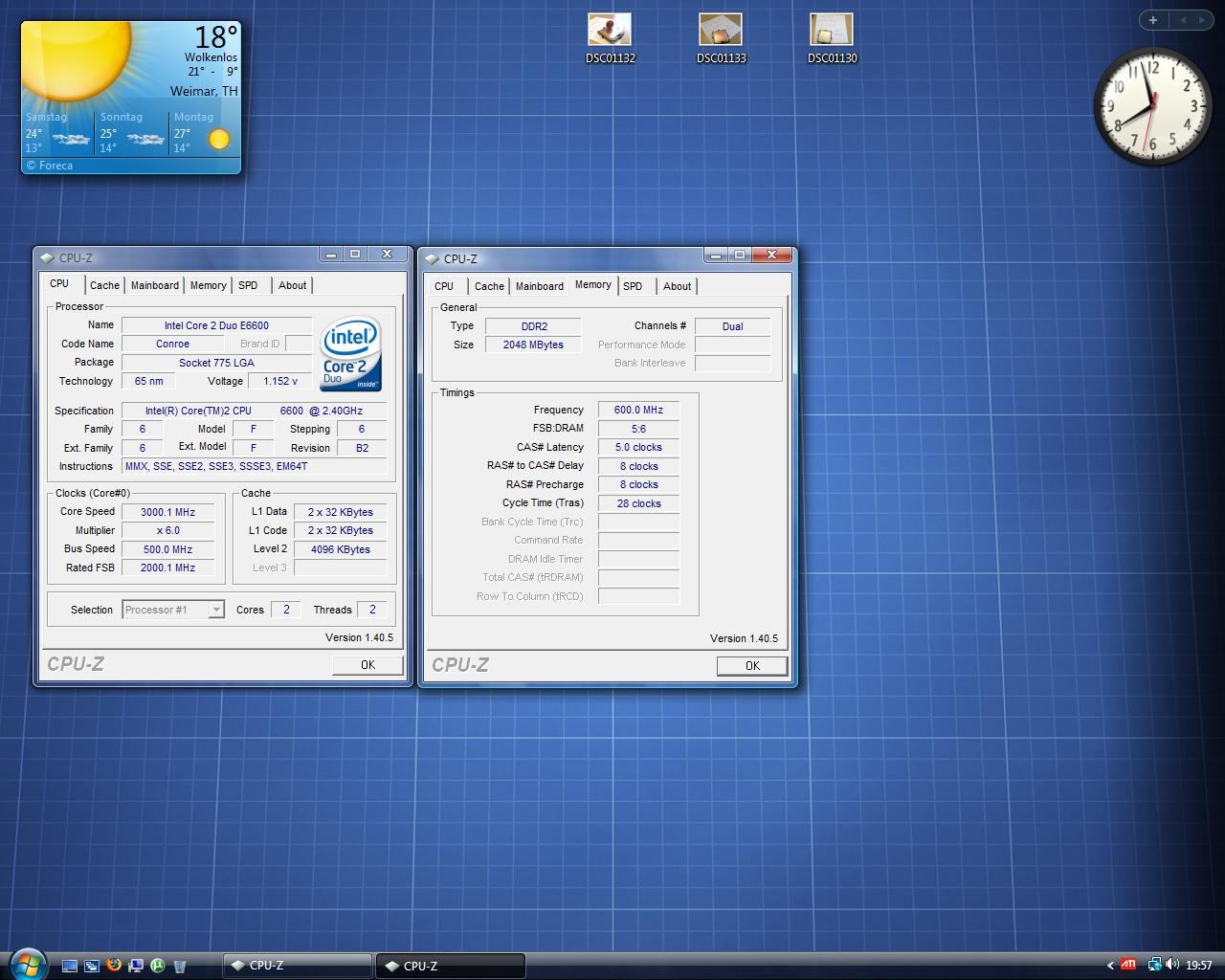
Task: Click the Sonntag forecast cloud icon
Action: tap(145, 140)
